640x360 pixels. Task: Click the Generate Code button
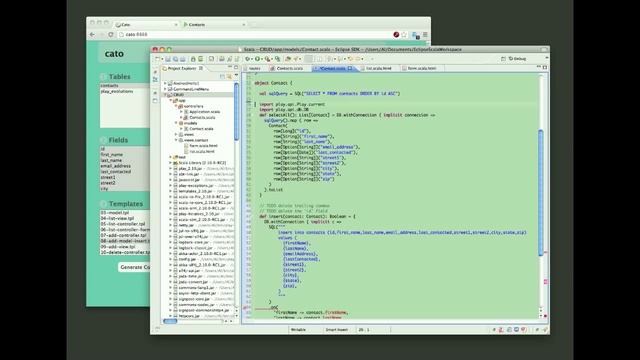(135, 267)
